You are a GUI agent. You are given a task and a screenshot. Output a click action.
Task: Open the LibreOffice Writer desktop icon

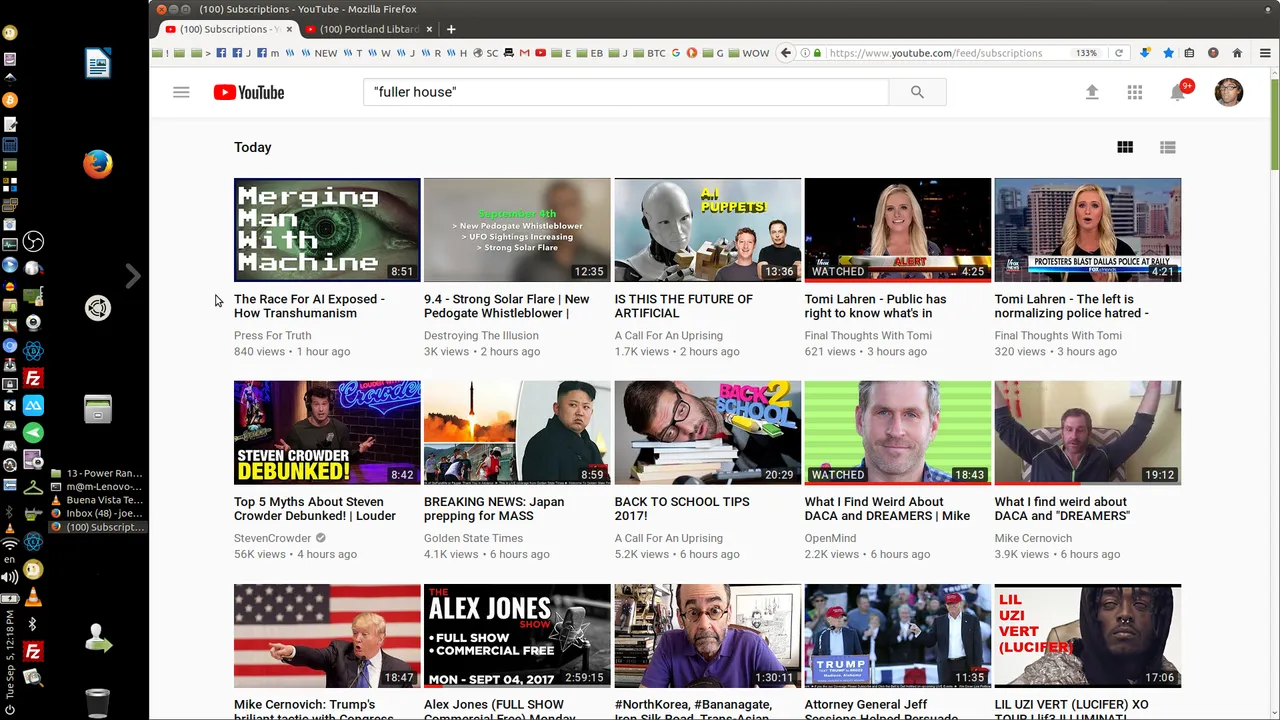[97, 64]
